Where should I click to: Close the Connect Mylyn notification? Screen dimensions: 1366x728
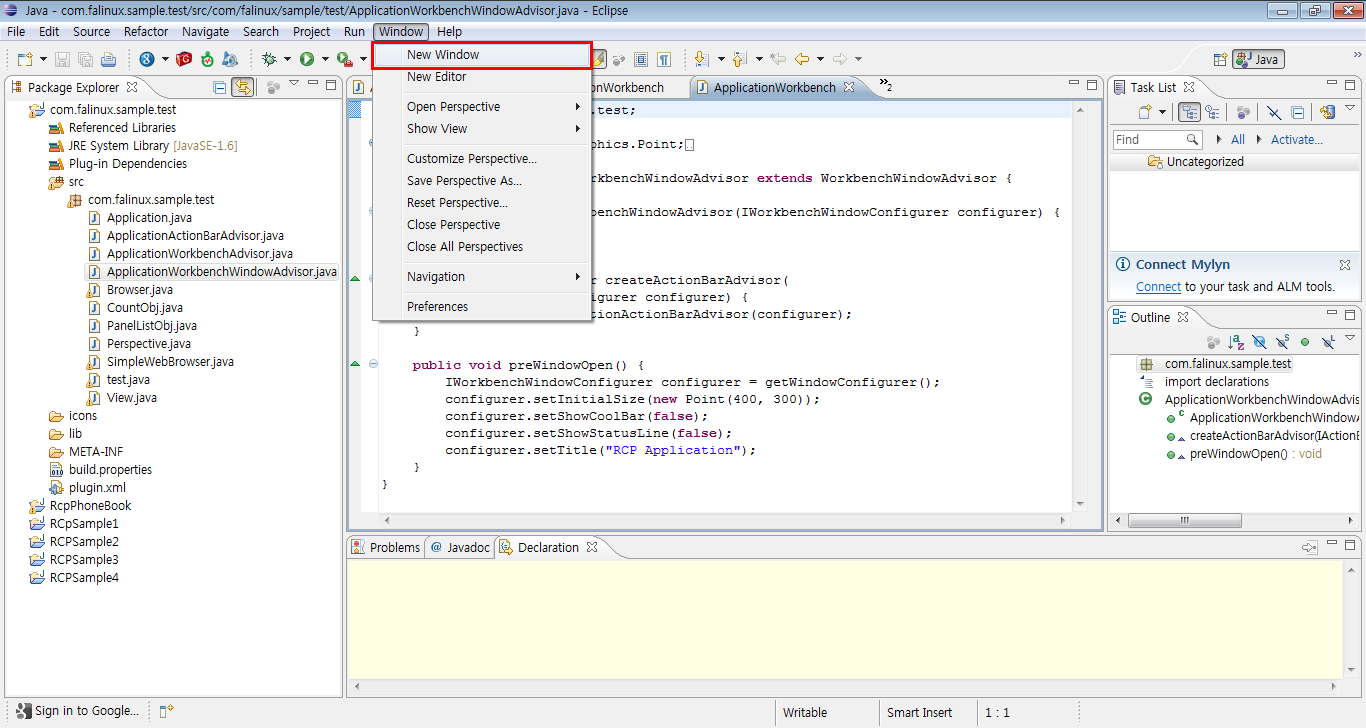1345,265
